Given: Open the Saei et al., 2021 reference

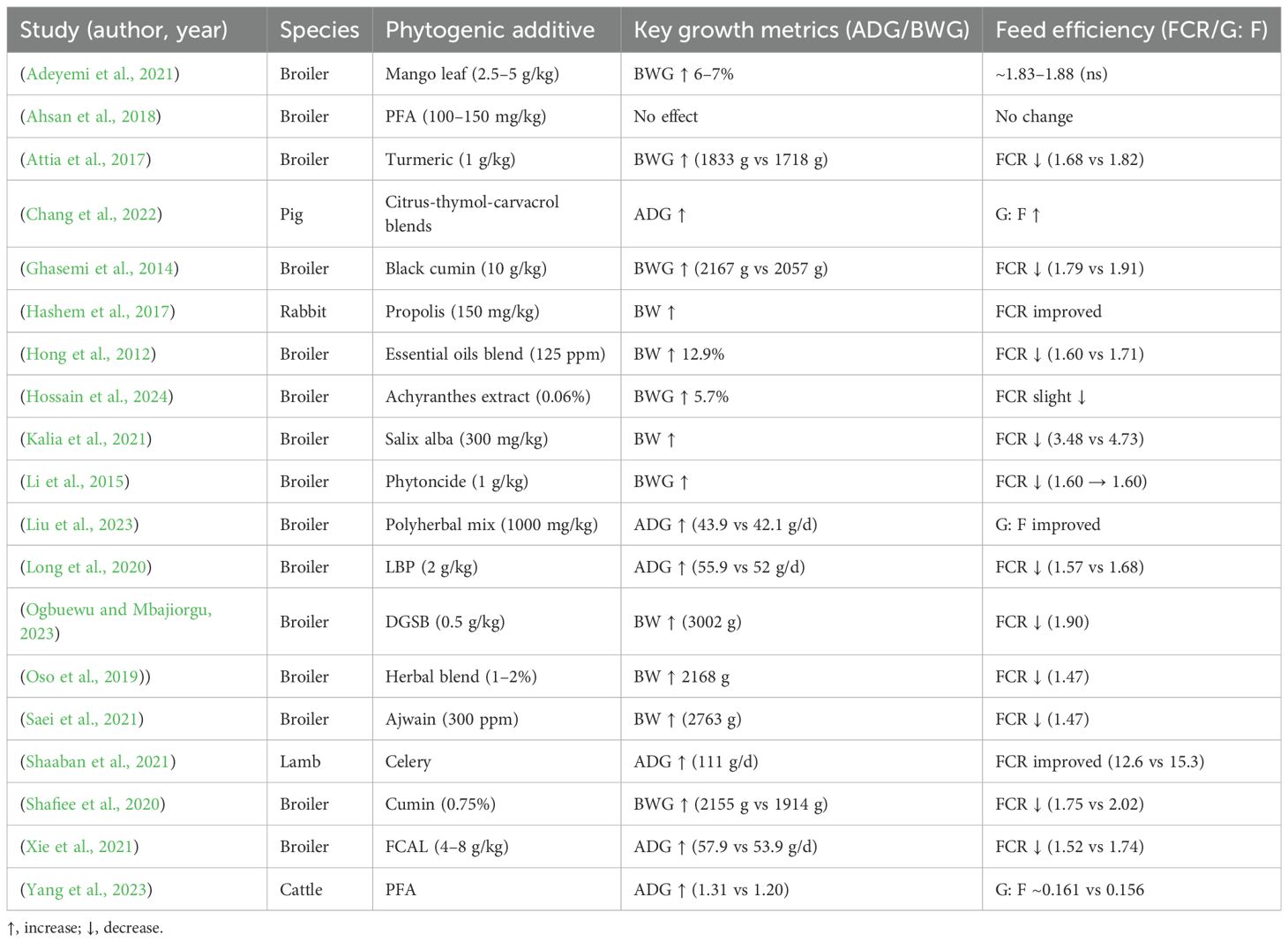Looking at the screenshot, I should tap(82, 719).
